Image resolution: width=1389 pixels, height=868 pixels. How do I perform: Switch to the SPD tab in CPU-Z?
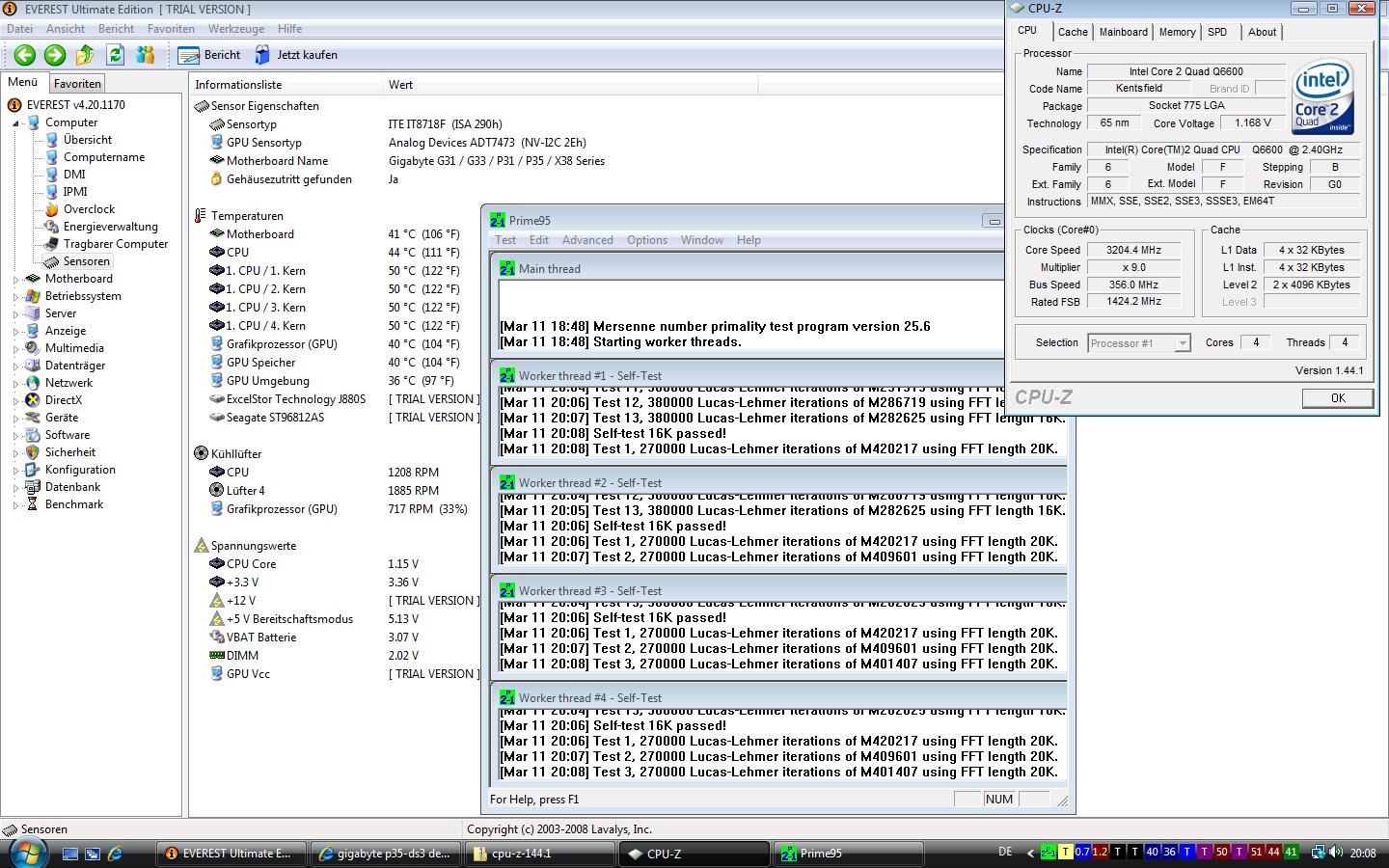[1218, 32]
